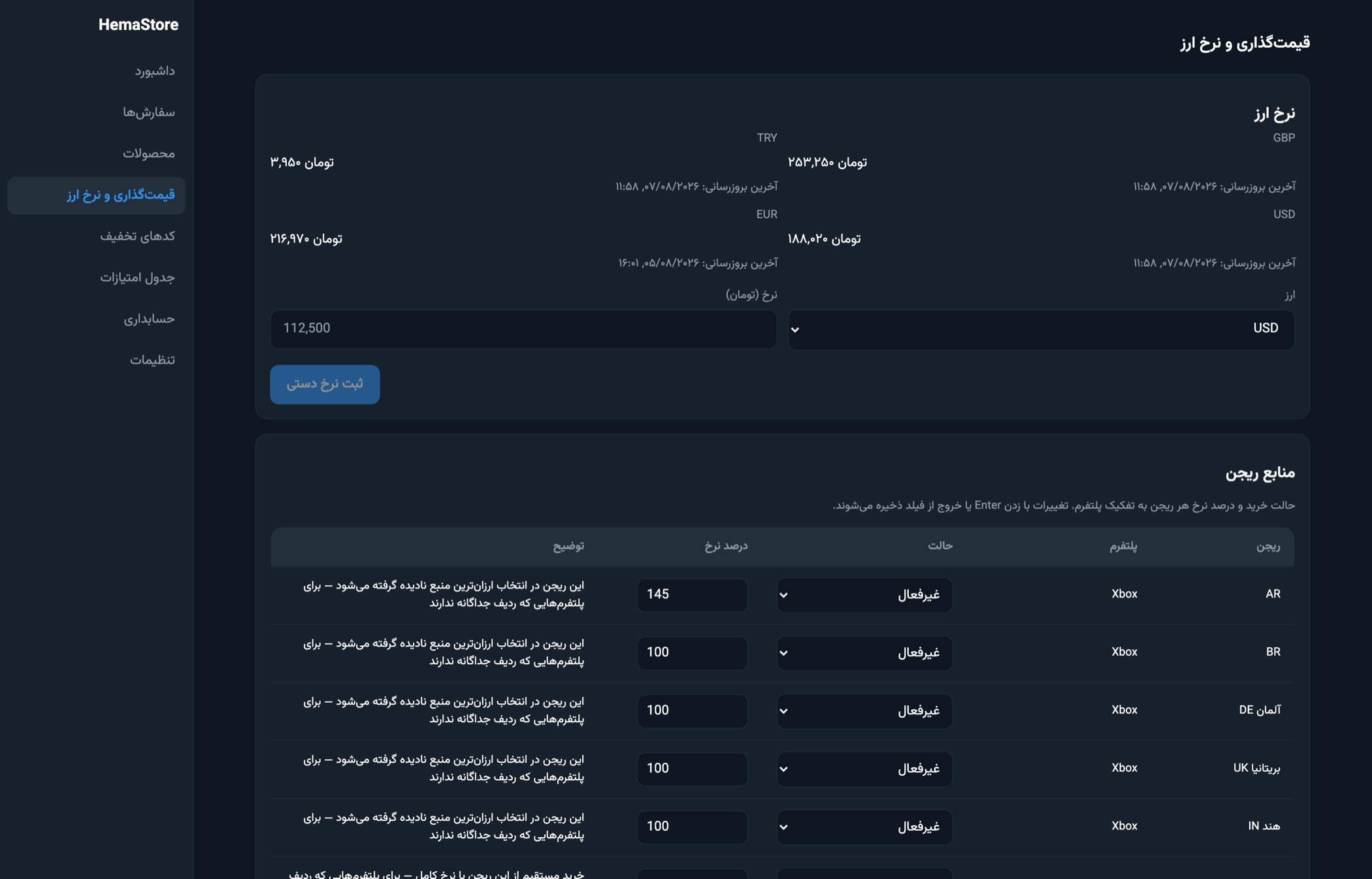
Task: Click the نرخ ارز section heading
Action: click(1274, 114)
